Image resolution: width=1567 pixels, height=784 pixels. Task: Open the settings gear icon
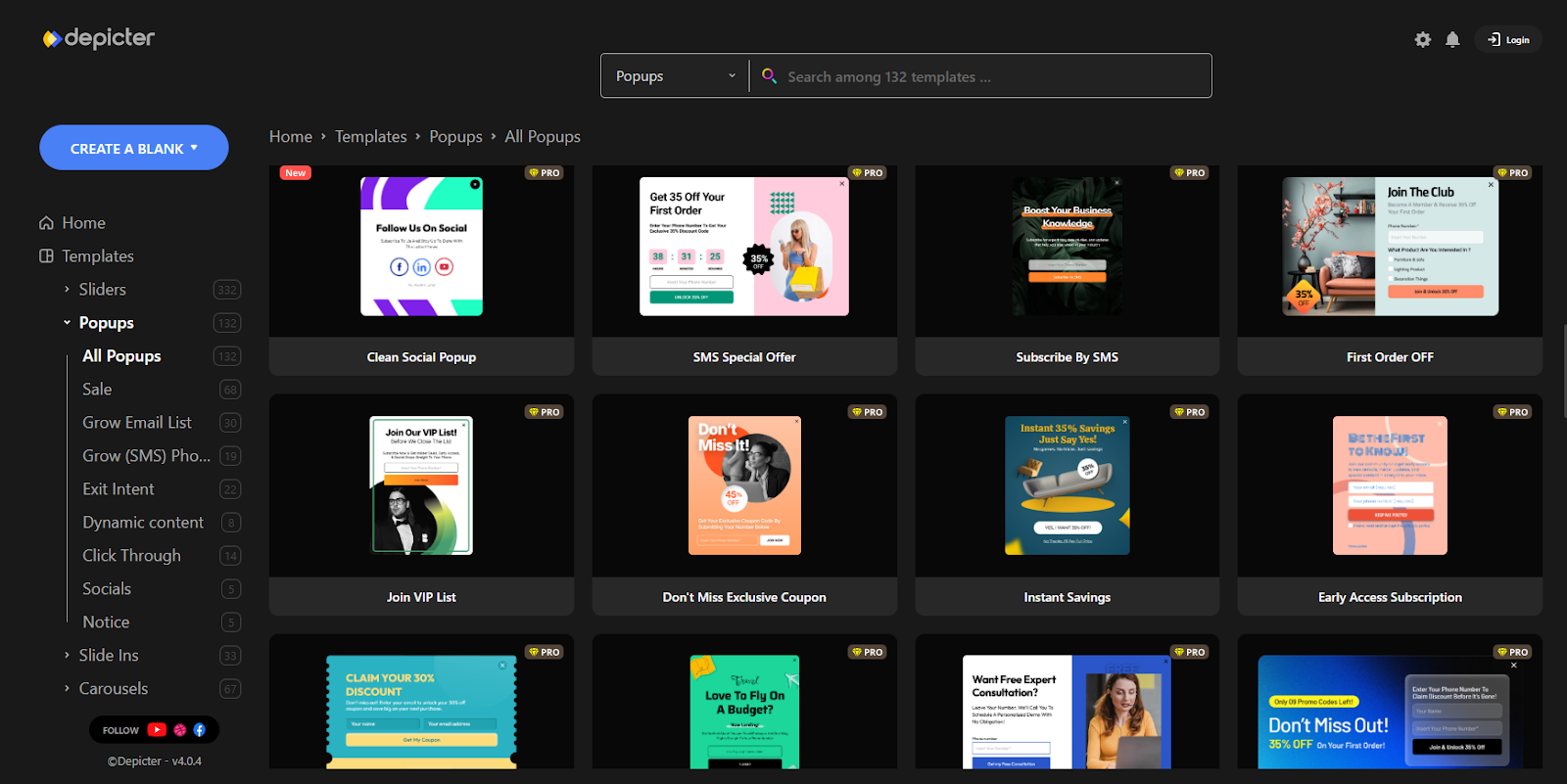click(x=1423, y=39)
